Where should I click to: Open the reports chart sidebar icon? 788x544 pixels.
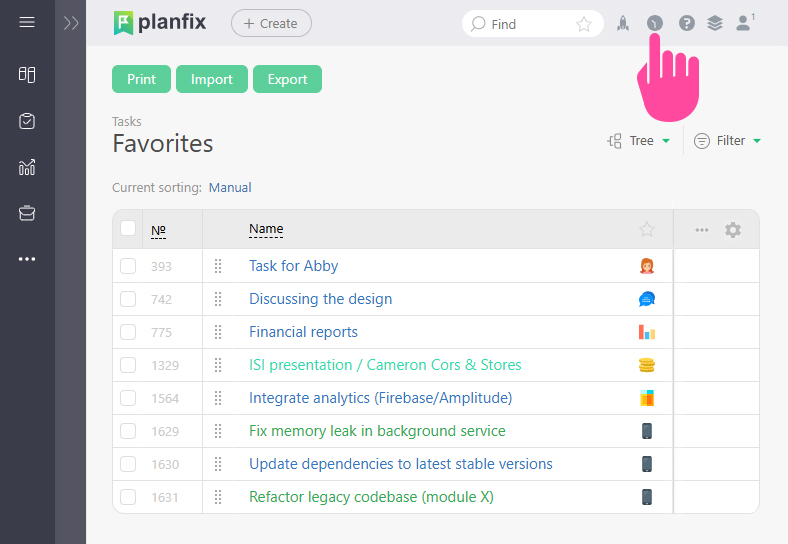click(x=27, y=167)
